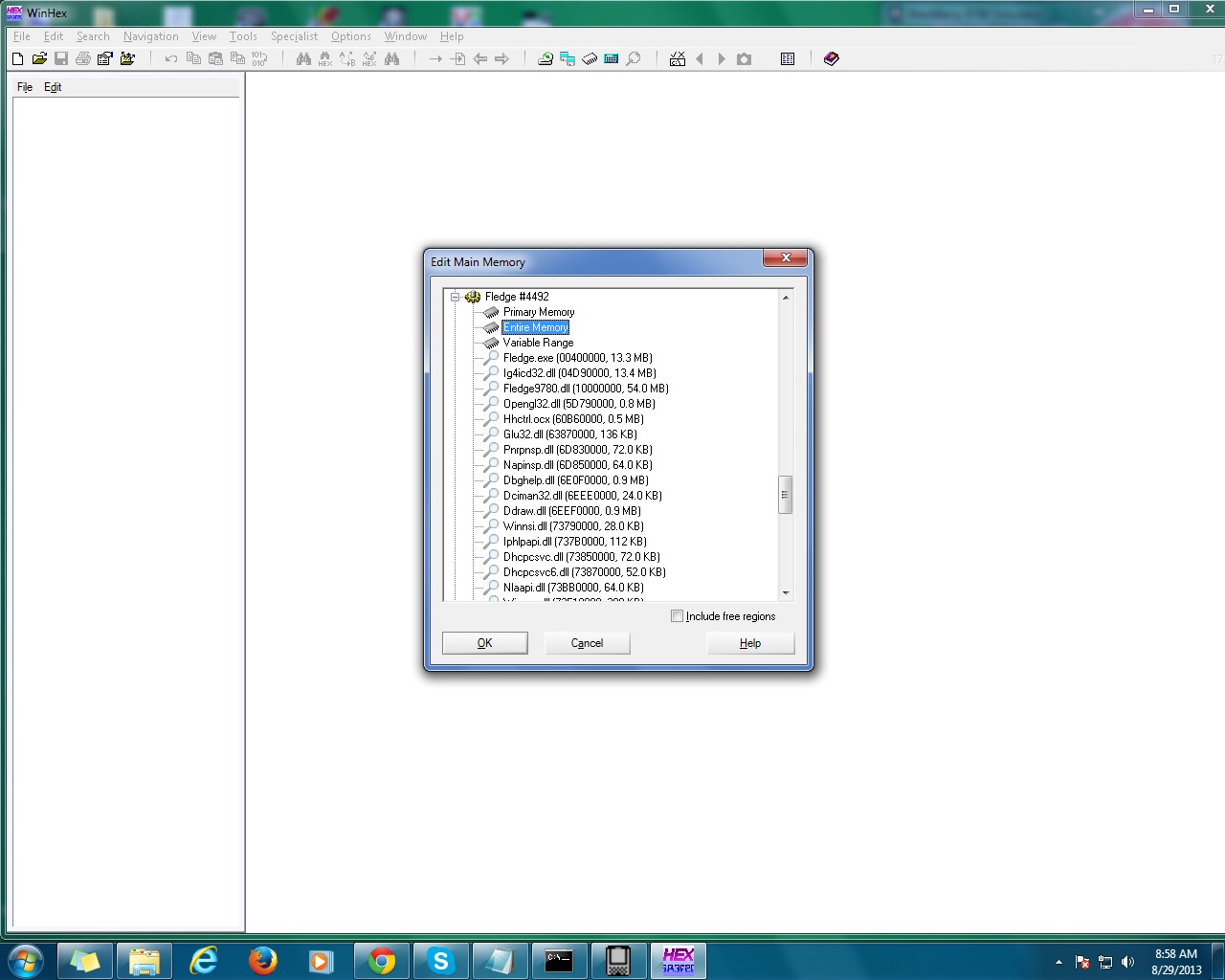Screen dimensions: 1225x980
Task: Click the Paste clipboard toolbar icon
Action: (x=215, y=59)
